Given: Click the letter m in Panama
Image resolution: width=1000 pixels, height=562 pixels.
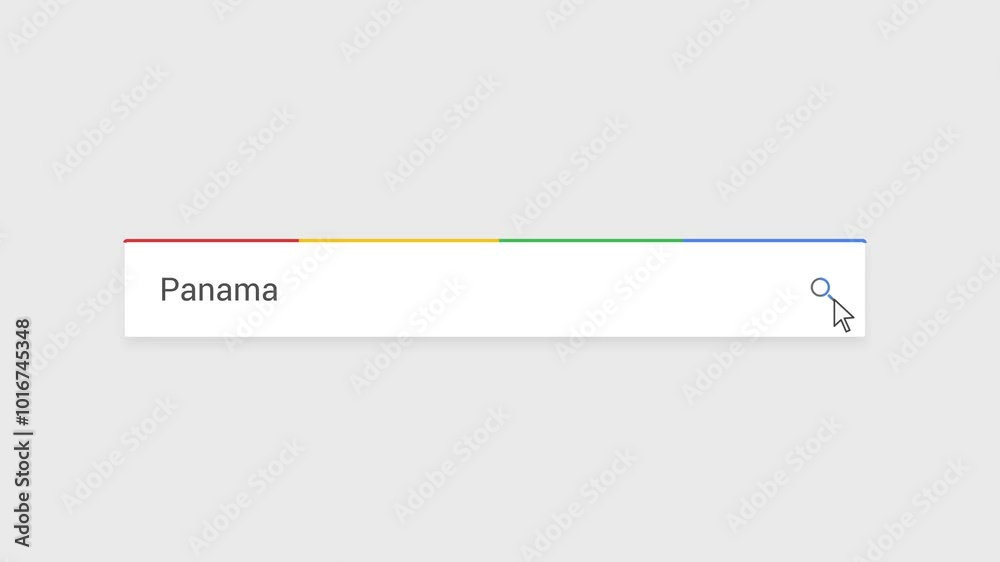Looking at the screenshot, I should [246, 293].
